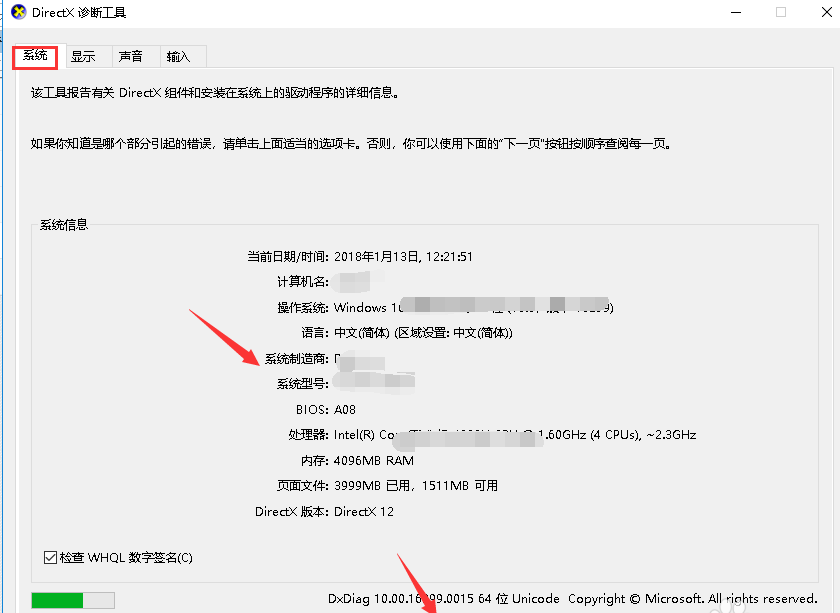Select the 系统 tab
This screenshot has width=840, height=613.
tap(34, 56)
